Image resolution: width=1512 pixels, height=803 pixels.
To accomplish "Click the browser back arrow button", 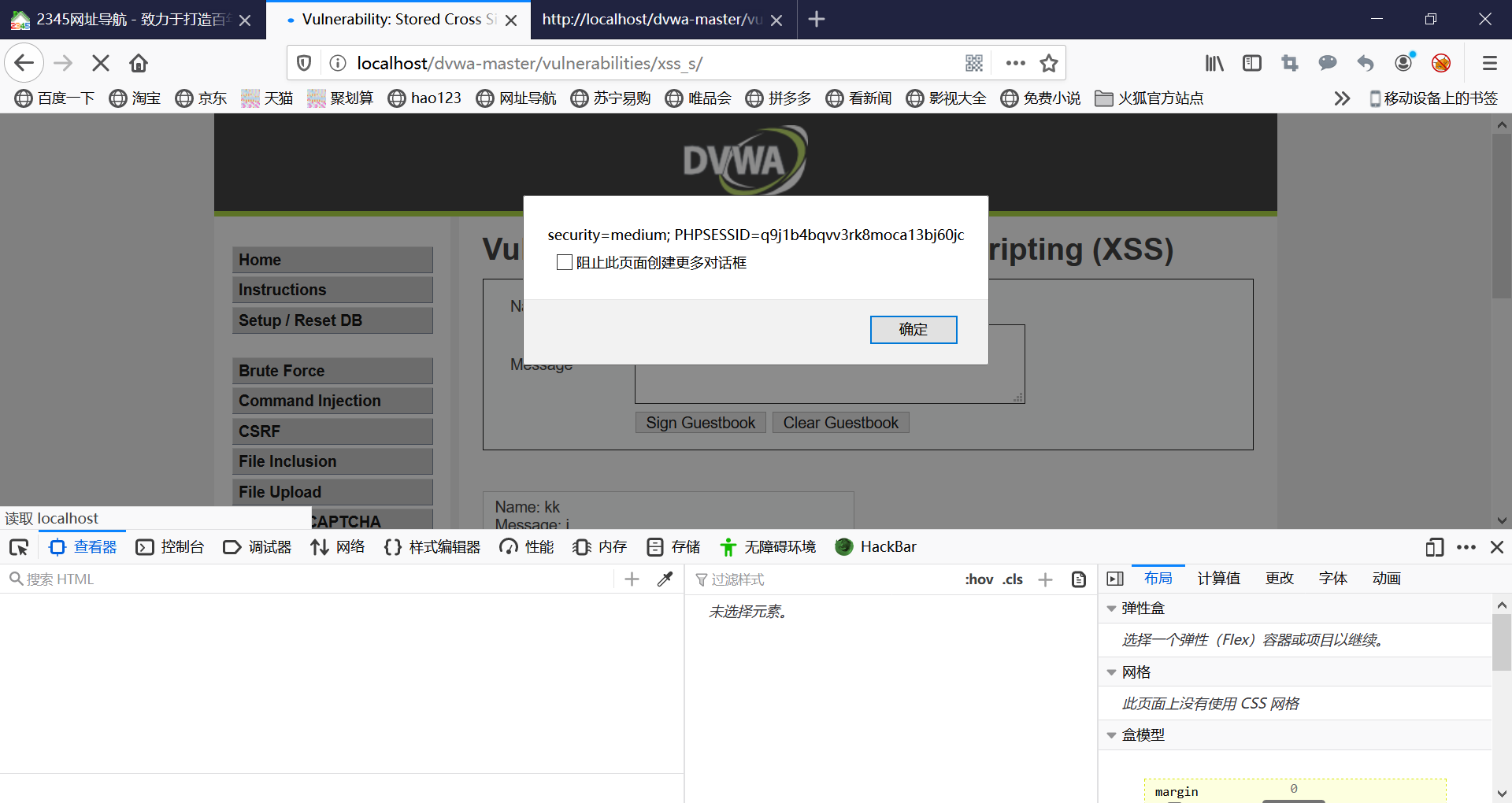I will (x=24, y=63).
